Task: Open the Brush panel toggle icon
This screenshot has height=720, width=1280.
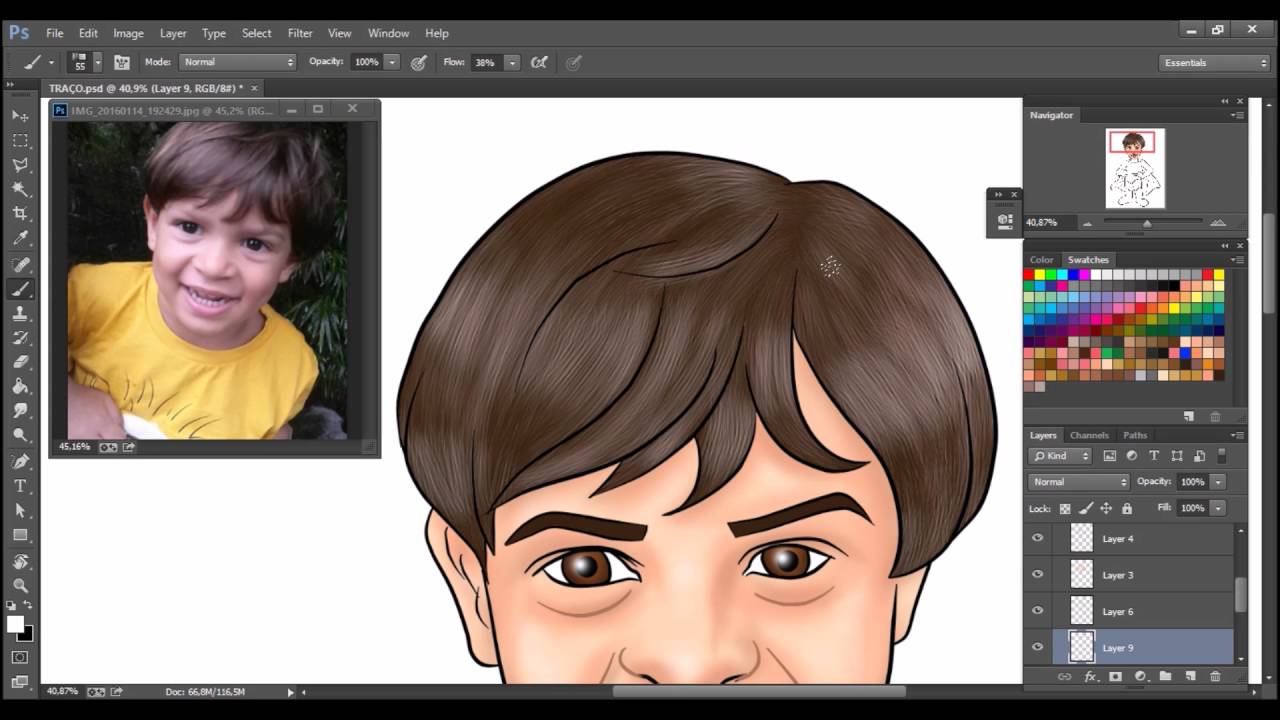Action: tap(122, 62)
